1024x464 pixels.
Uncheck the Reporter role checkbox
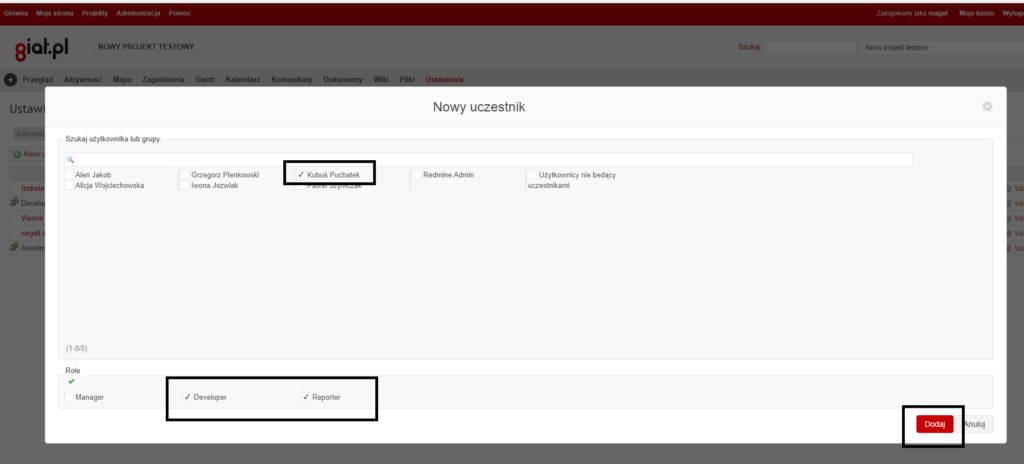(x=306, y=397)
